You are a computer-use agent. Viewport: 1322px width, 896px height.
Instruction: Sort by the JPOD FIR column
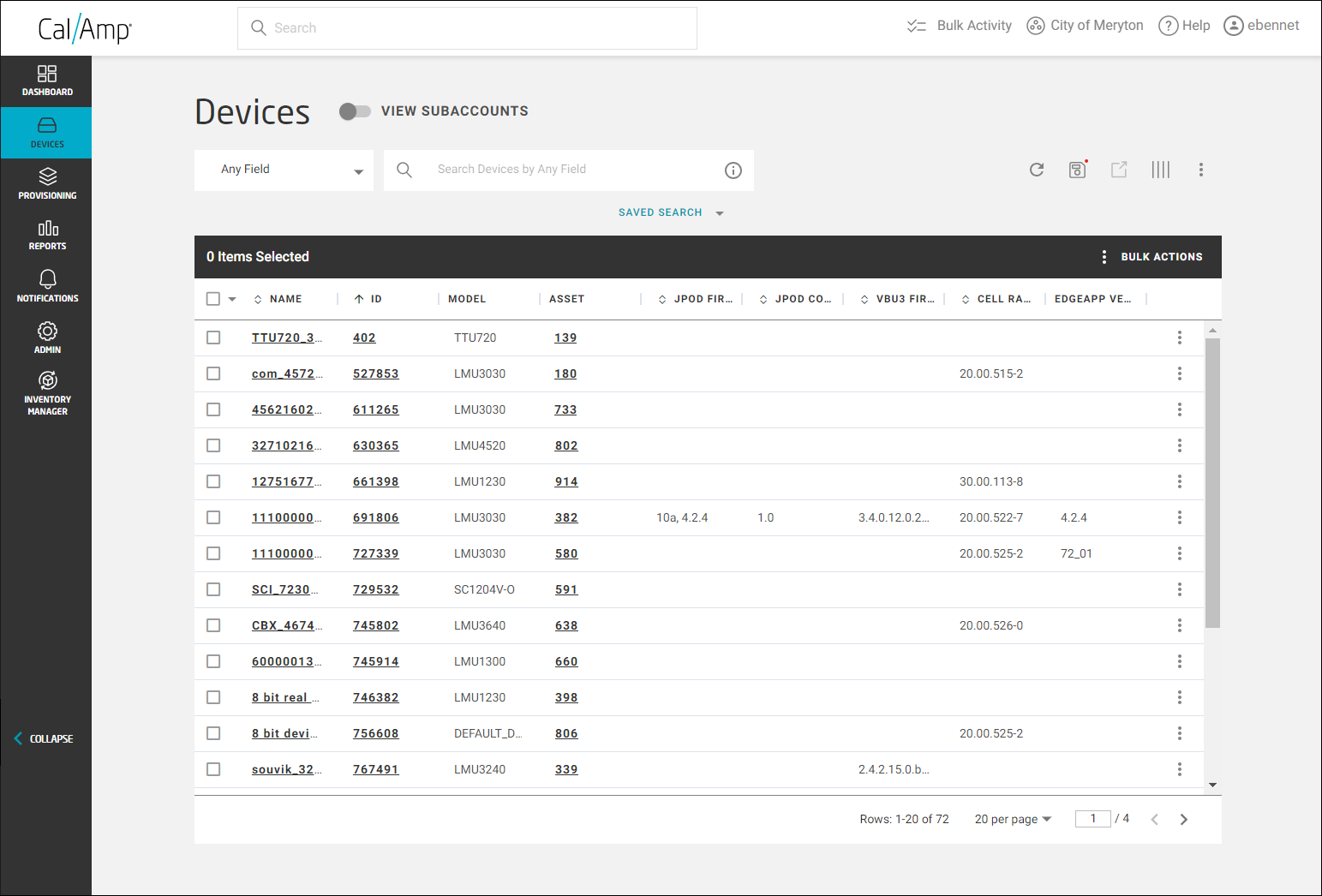point(695,299)
